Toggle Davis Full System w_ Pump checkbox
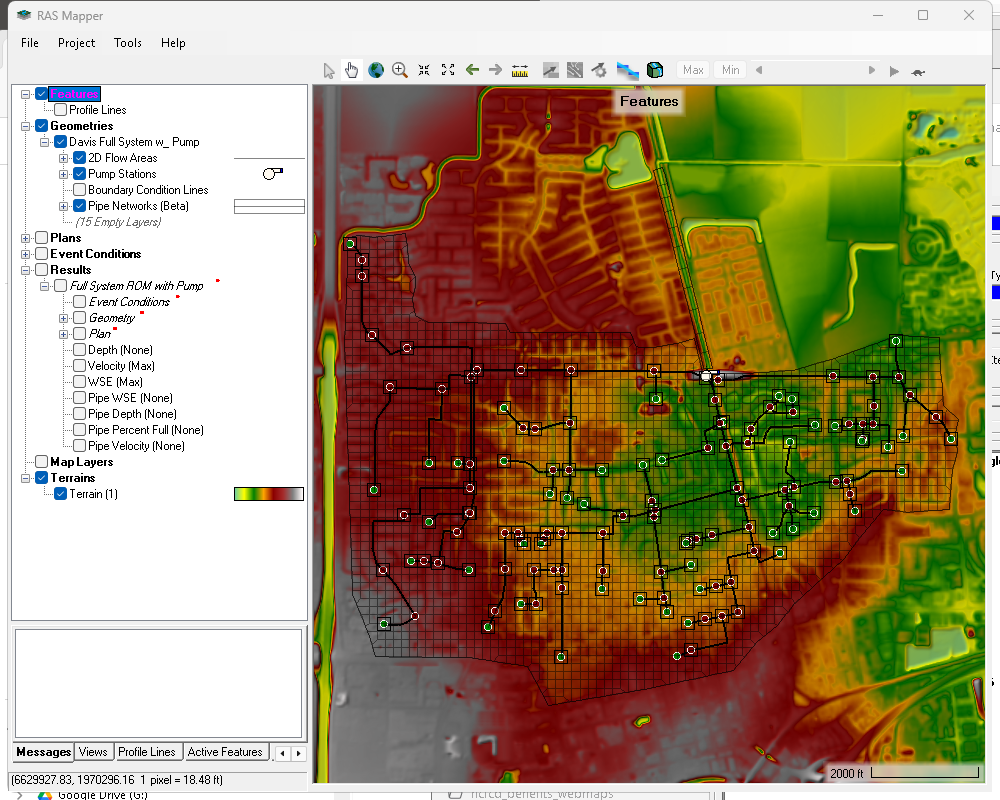Viewport: 1000px width, 800px height. [x=61, y=142]
